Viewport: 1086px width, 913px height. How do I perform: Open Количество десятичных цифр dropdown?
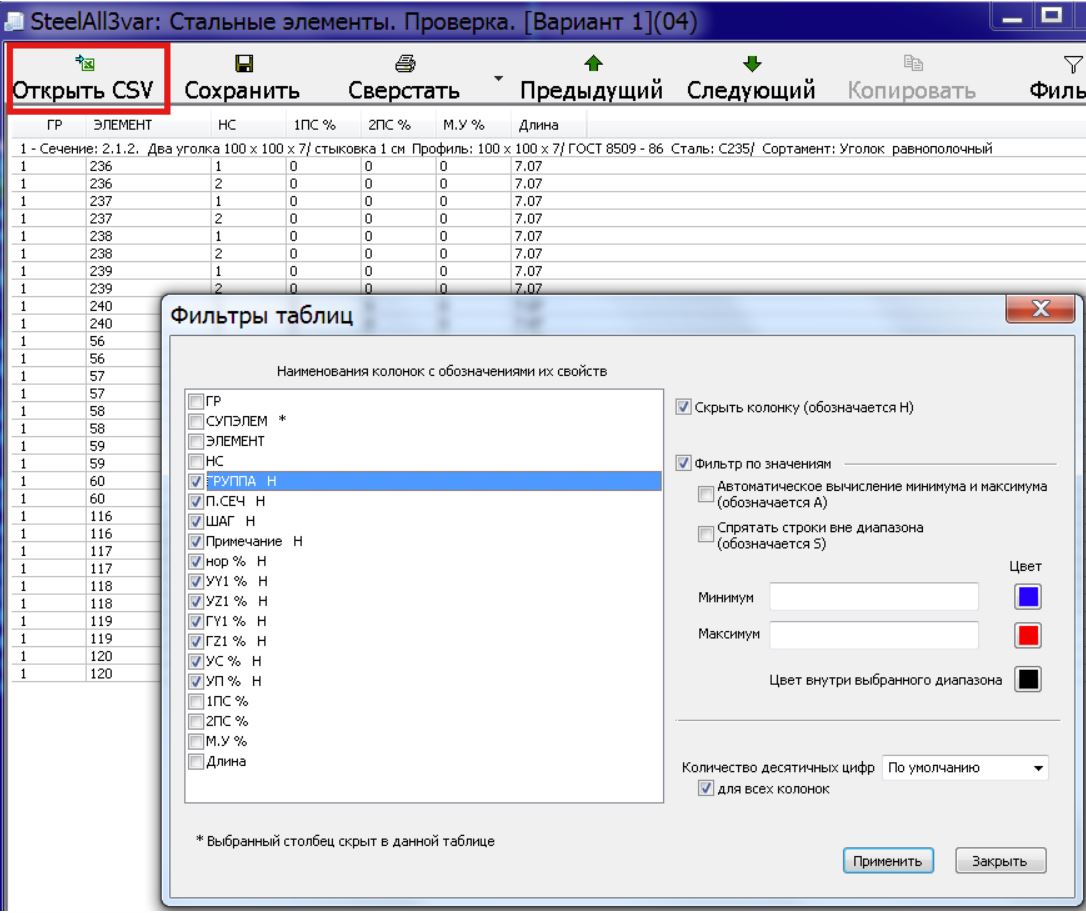click(x=966, y=768)
